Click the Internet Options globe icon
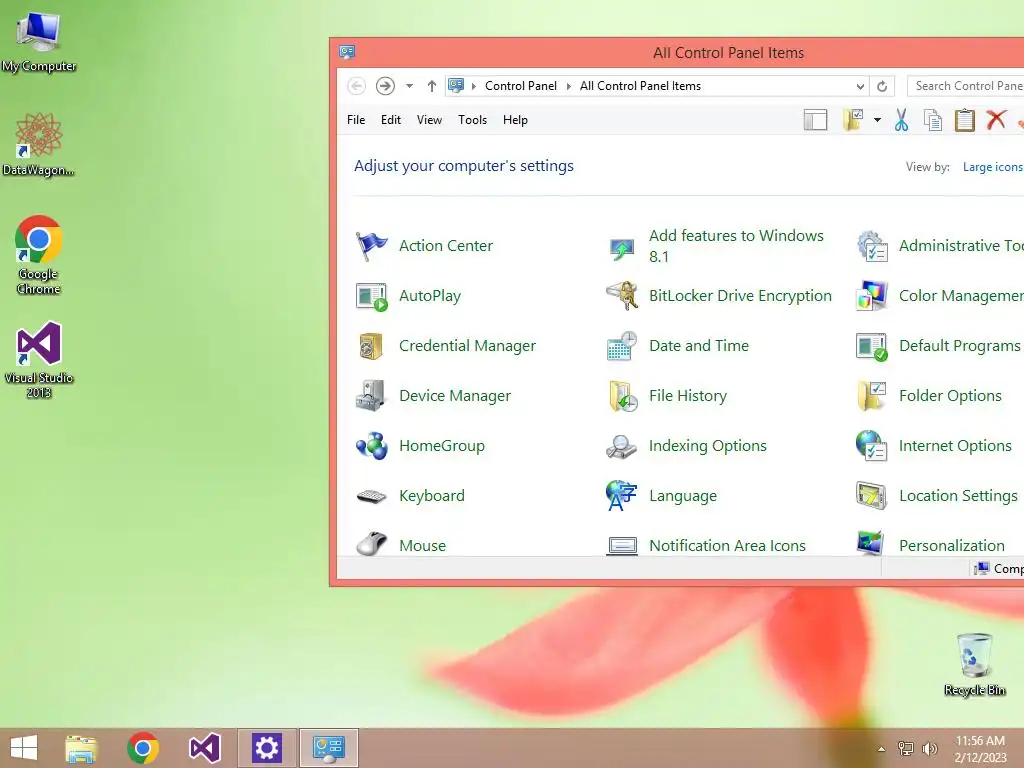Viewport: 1024px width, 768px height. (x=871, y=445)
